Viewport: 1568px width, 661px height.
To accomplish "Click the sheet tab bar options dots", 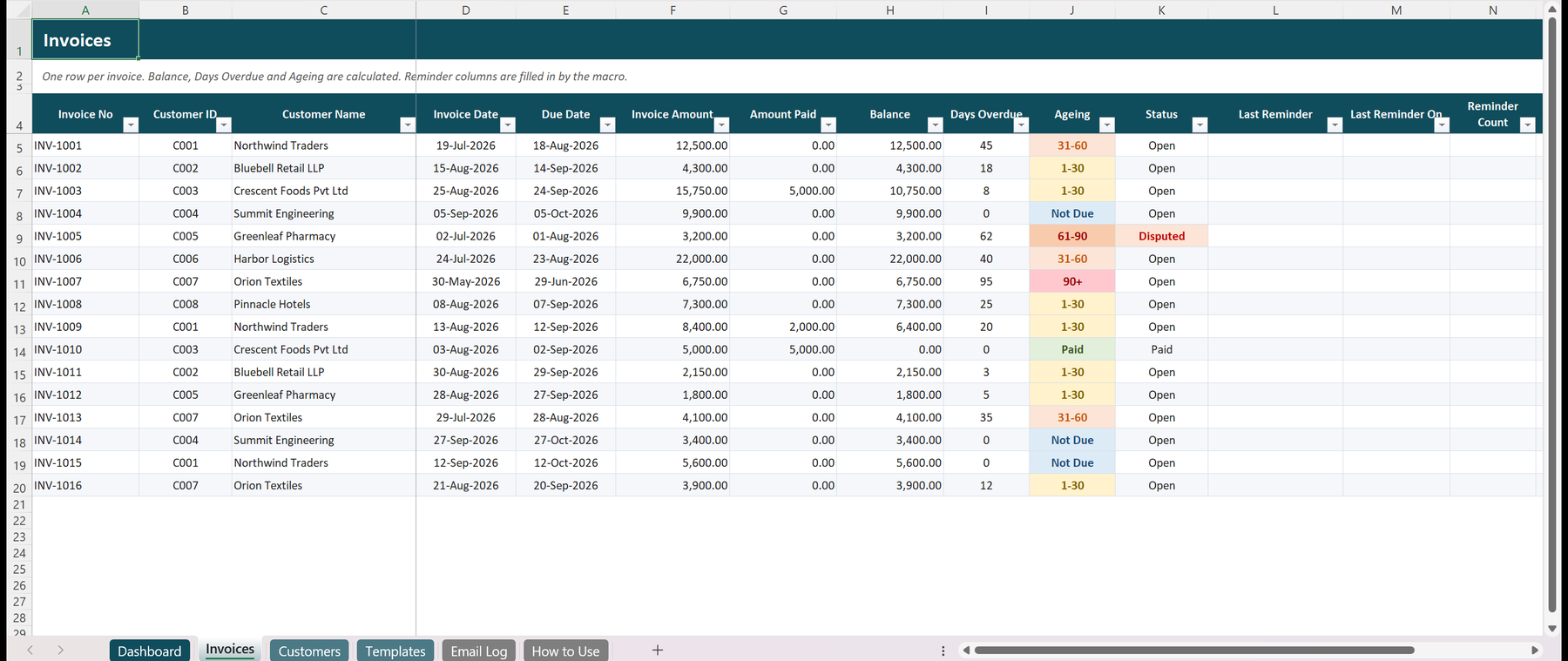I will pyautogui.click(x=943, y=651).
